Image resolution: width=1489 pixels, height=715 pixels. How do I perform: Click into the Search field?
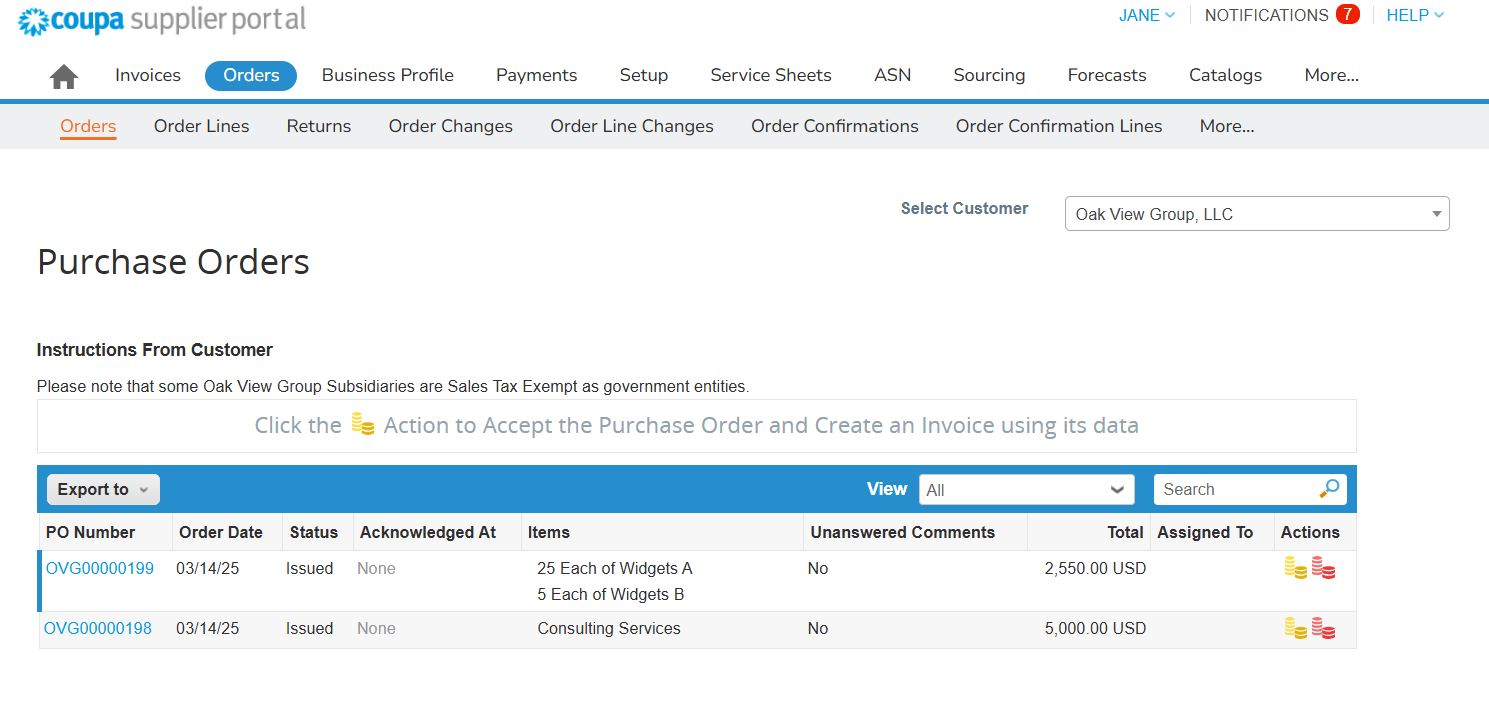pos(1236,489)
